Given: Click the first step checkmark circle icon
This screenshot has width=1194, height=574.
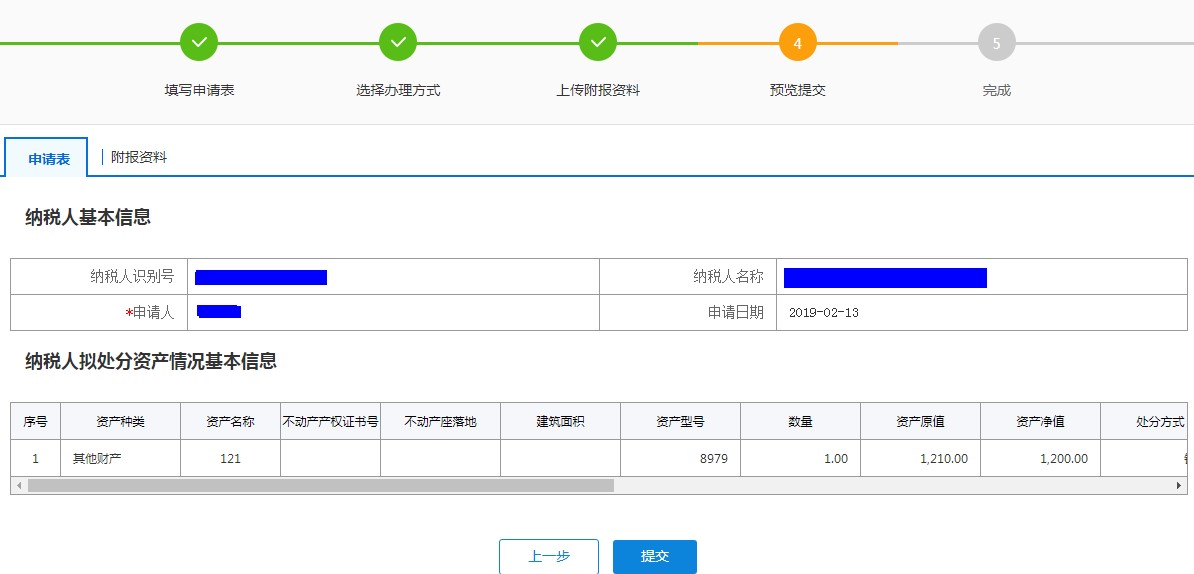Looking at the screenshot, I should [x=199, y=42].
